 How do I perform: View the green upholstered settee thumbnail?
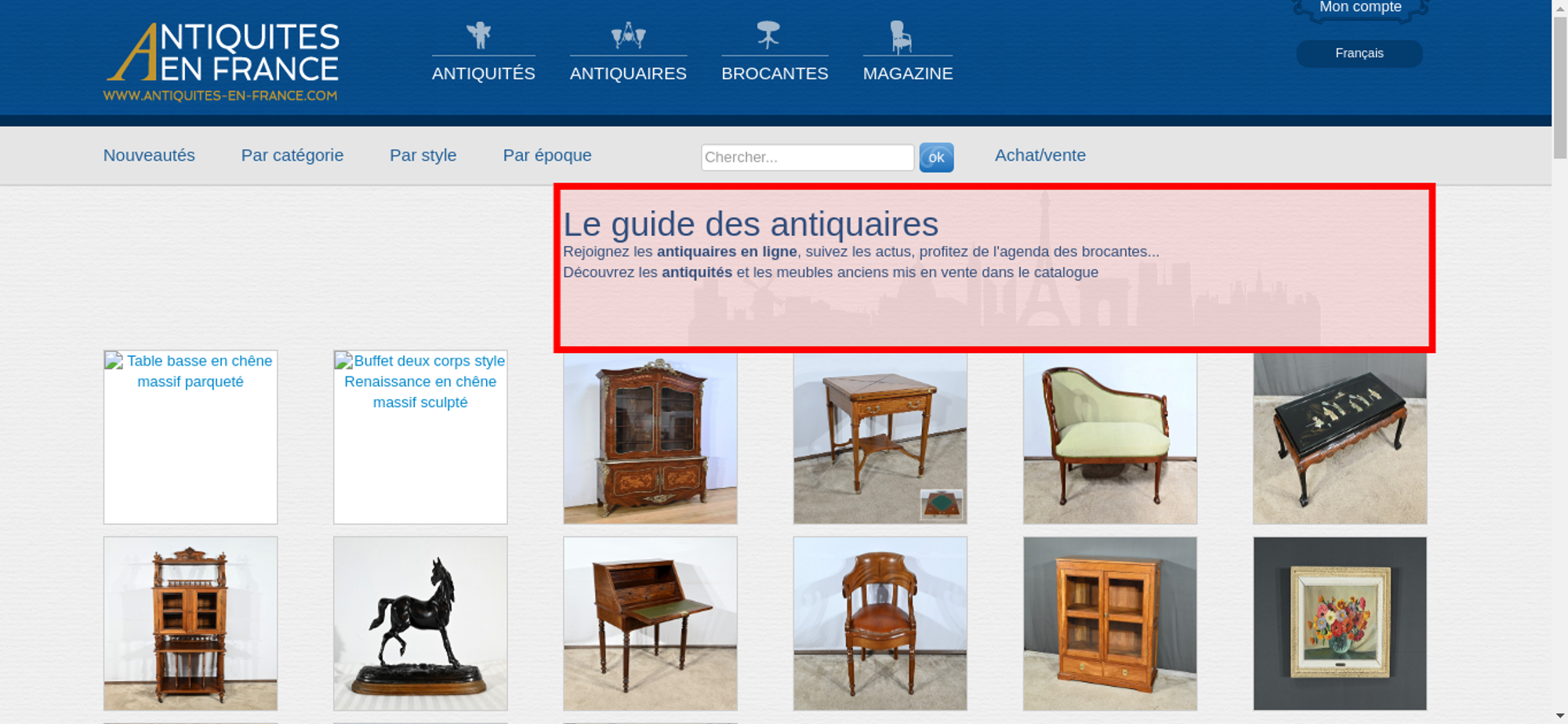pos(1110,438)
